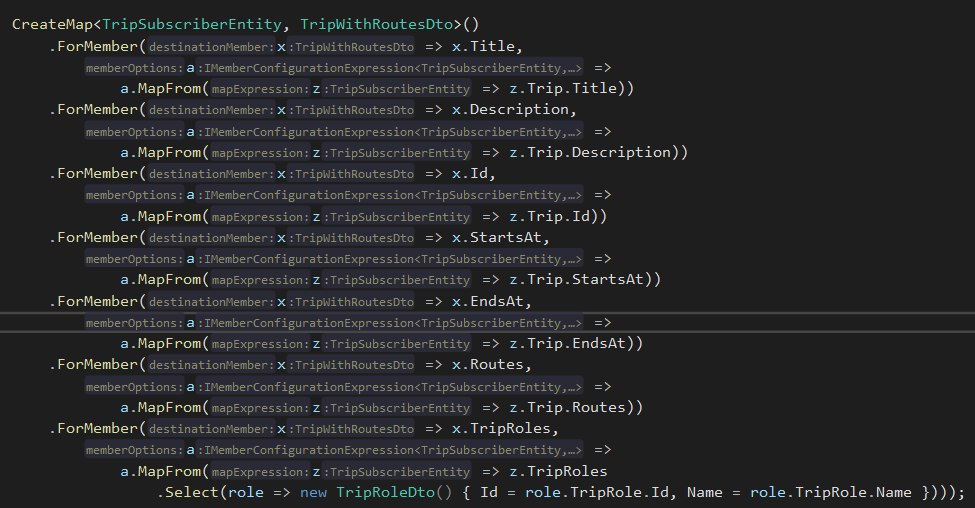Click the role lambda parameter after Select(
This screenshot has height=508, width=975.
tap(246, 492)
